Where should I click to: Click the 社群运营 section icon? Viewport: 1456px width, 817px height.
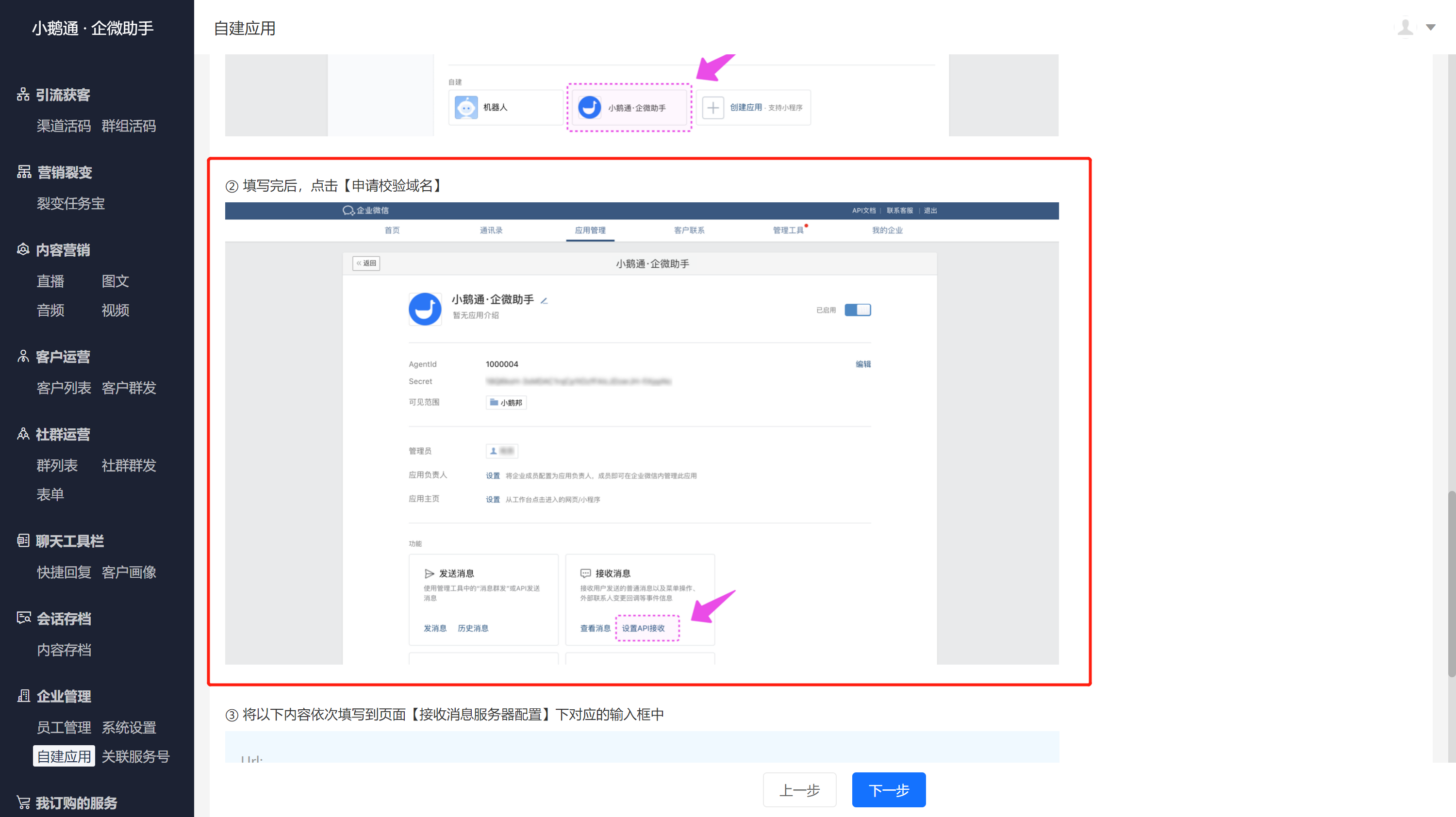point(23,434)
